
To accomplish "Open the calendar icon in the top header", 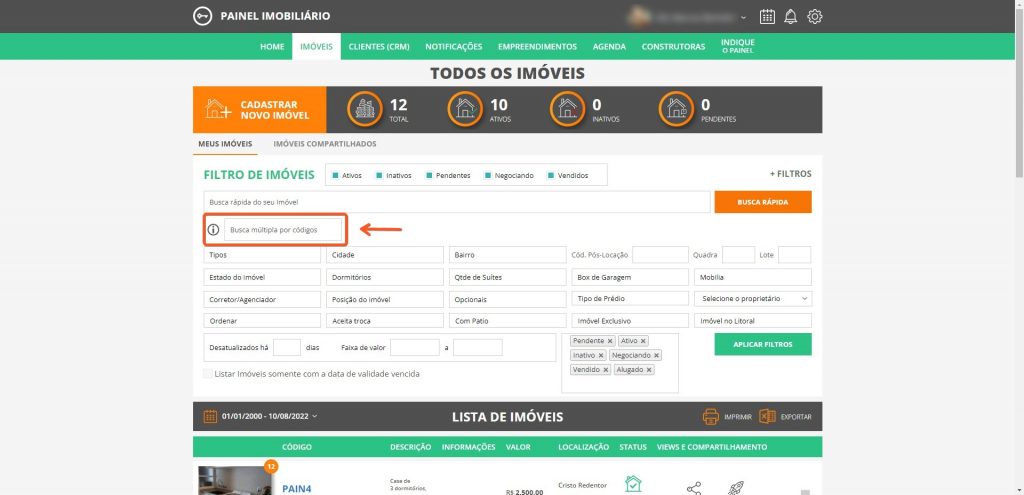I will [767, 16].
